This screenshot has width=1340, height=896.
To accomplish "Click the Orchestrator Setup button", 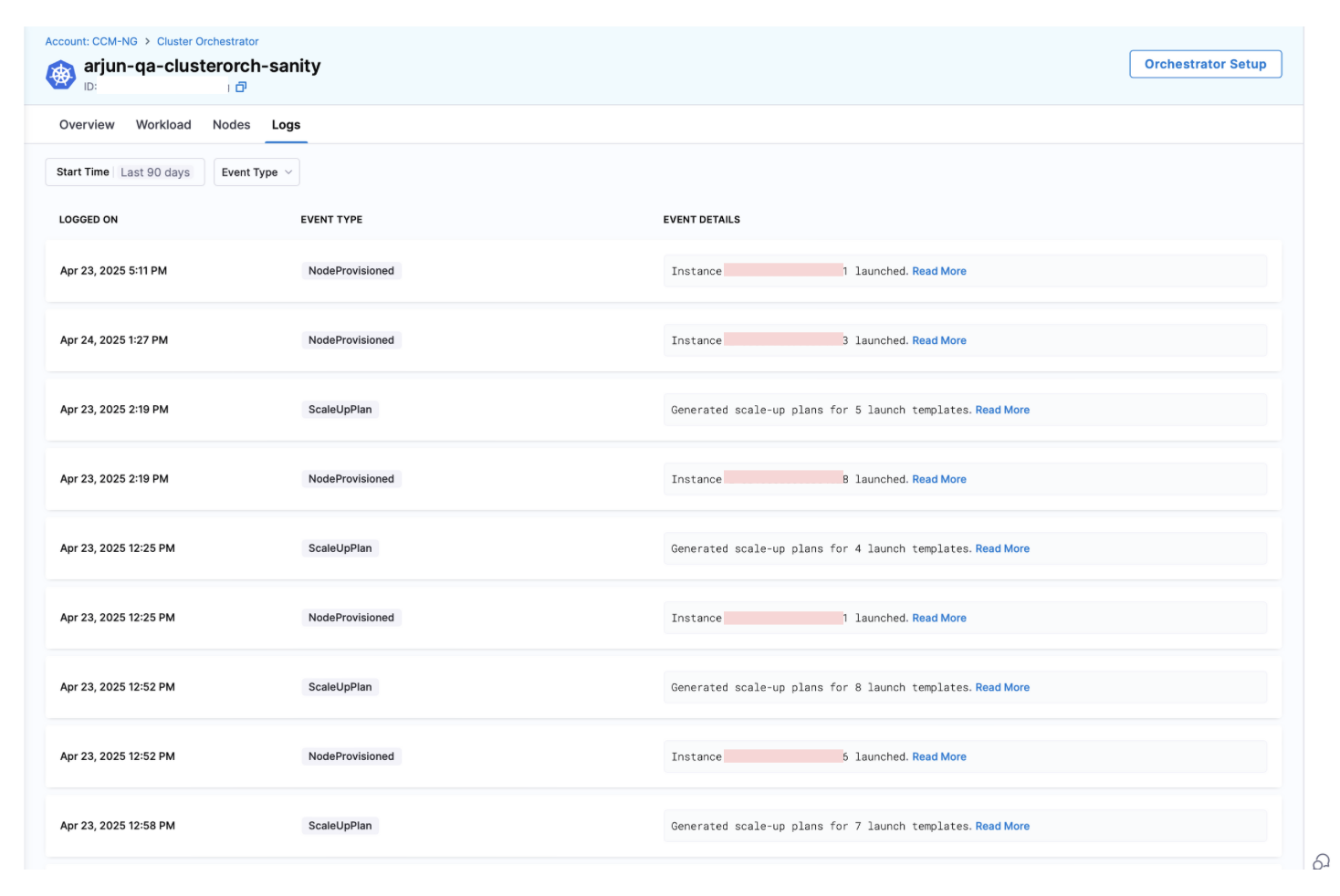I will (x=1205, y=64).
